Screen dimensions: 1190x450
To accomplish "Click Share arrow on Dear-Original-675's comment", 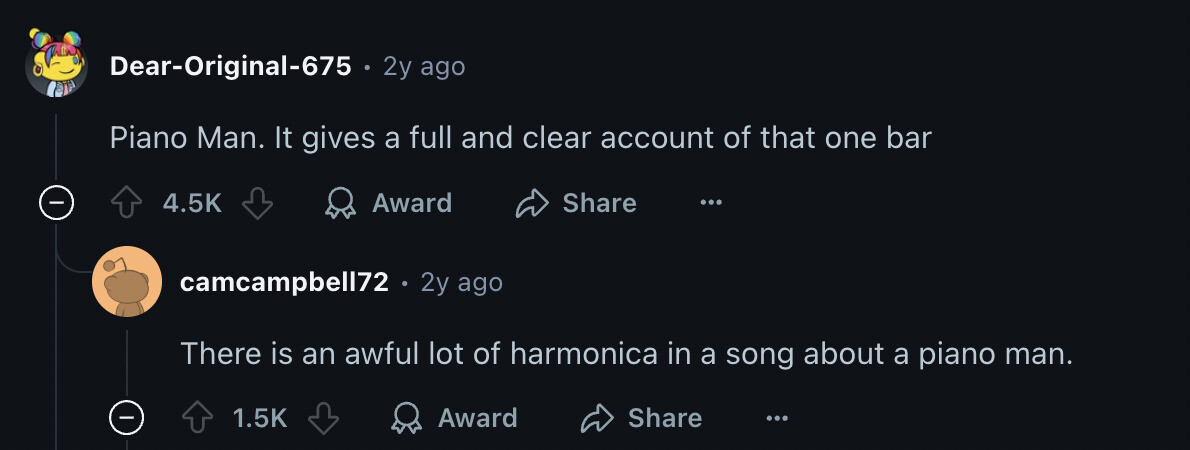I will [x=531, y=203].
